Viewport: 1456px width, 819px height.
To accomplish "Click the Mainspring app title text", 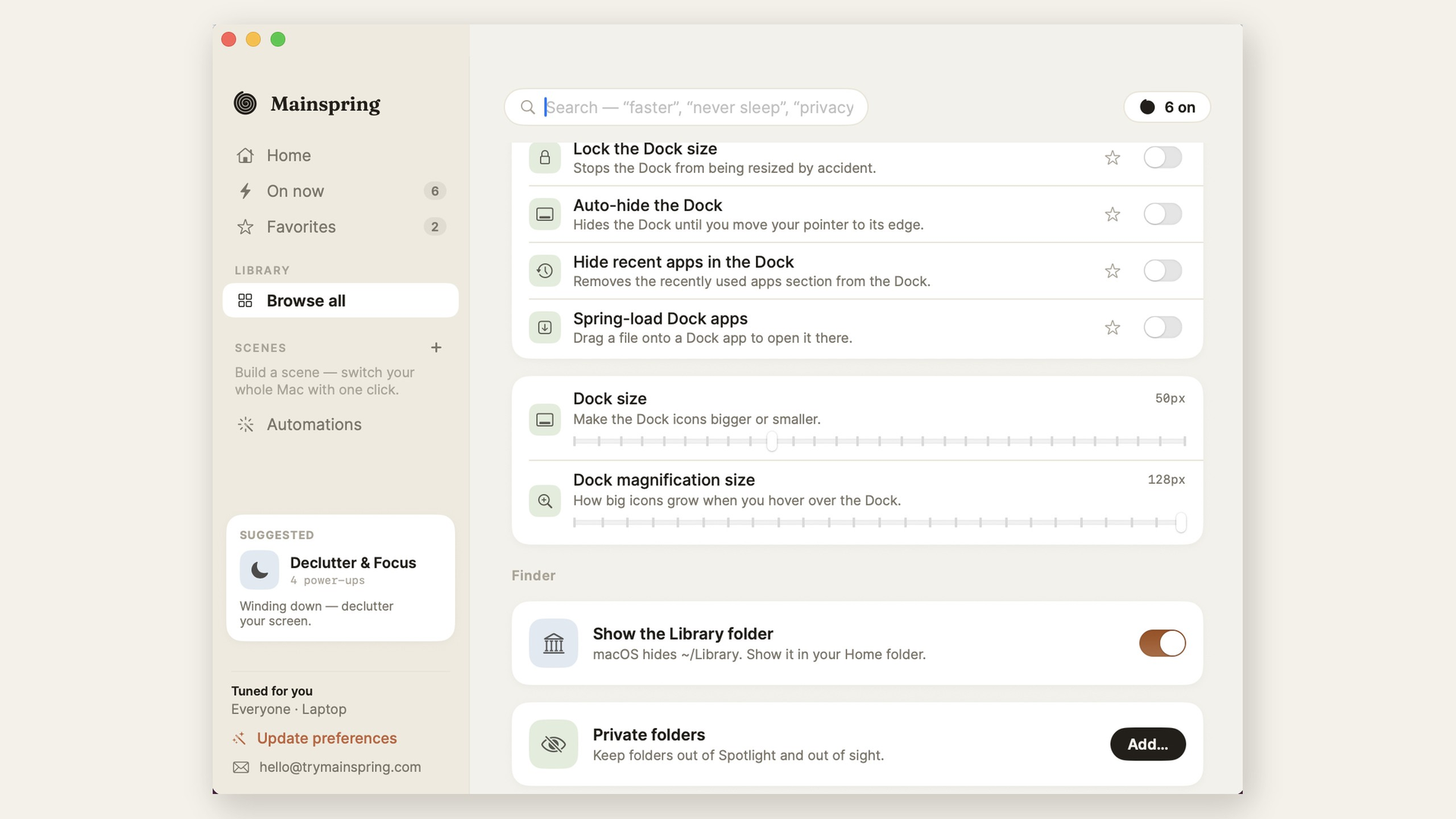I will [325, 104].
